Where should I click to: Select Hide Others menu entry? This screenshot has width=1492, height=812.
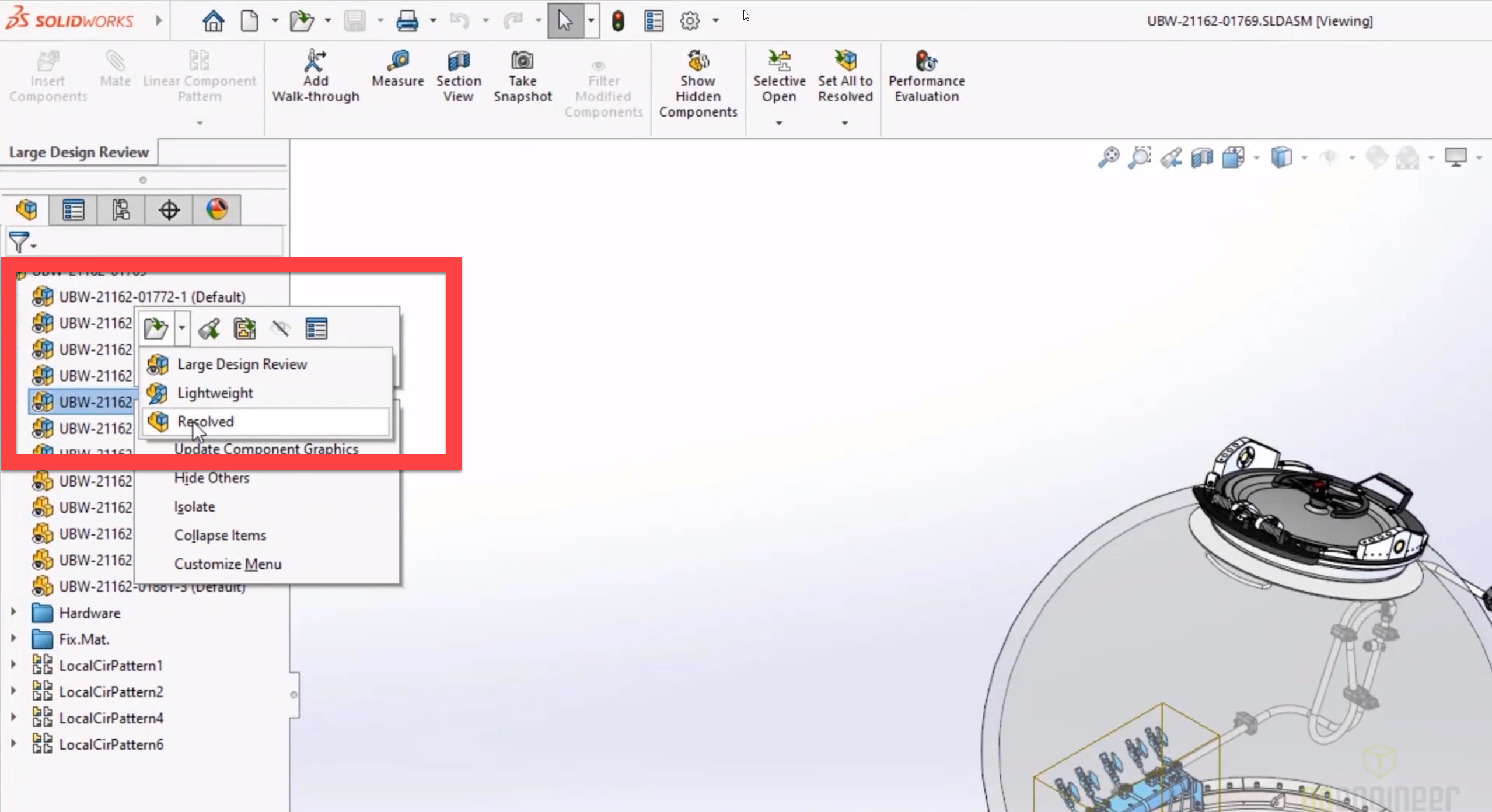pyautogui.click(x=212, y=478)
